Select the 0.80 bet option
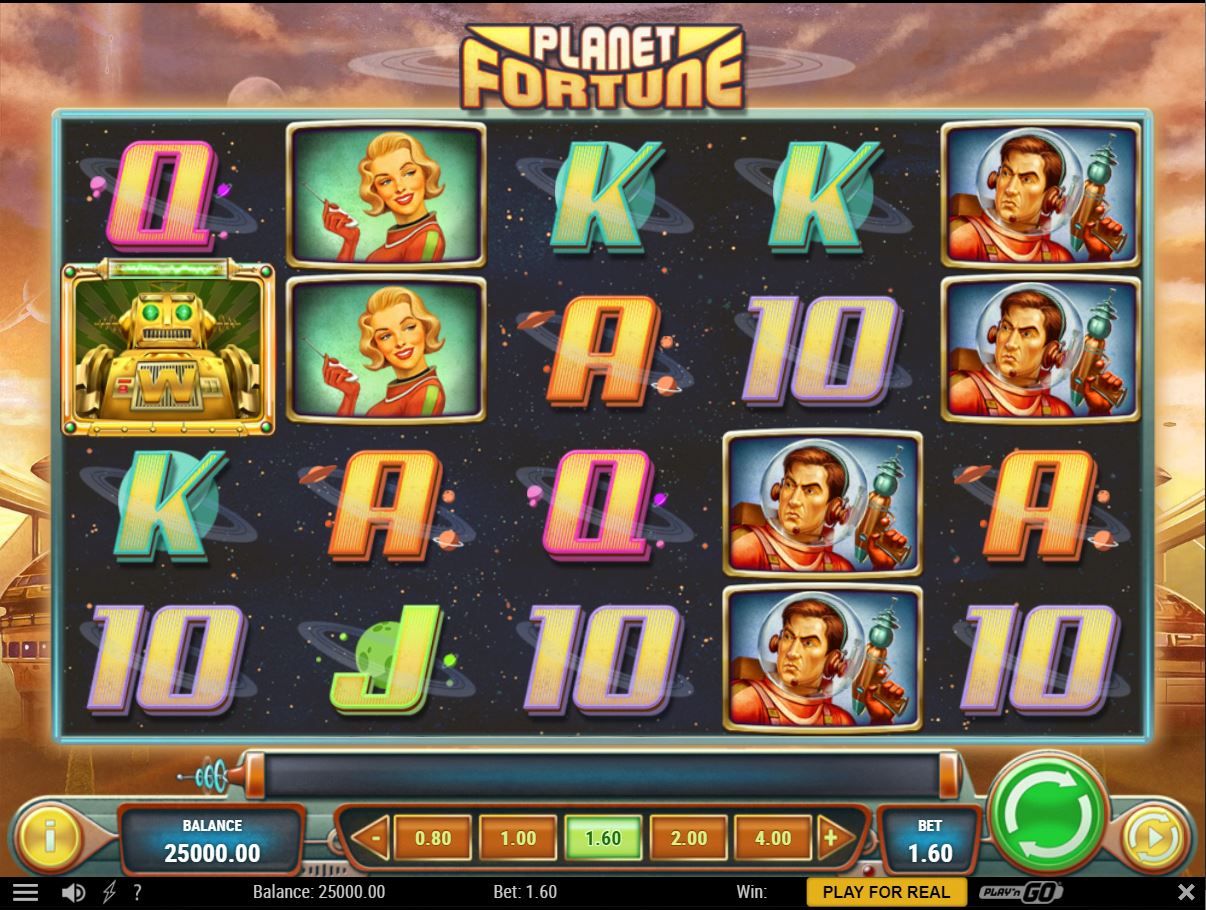Image resolution: width=1206 pixels, height=910 pixels. pos(433,838)
